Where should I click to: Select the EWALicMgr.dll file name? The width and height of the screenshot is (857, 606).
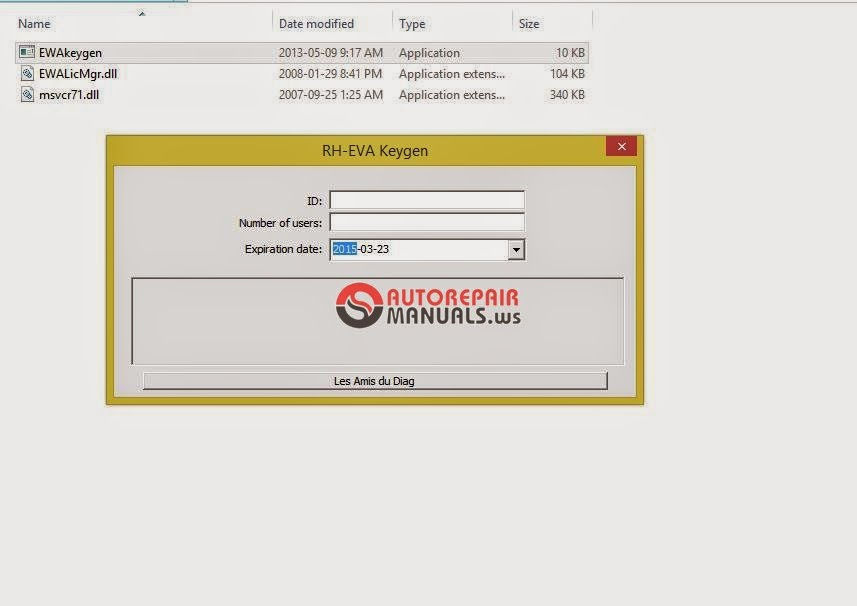click(78, 74)
